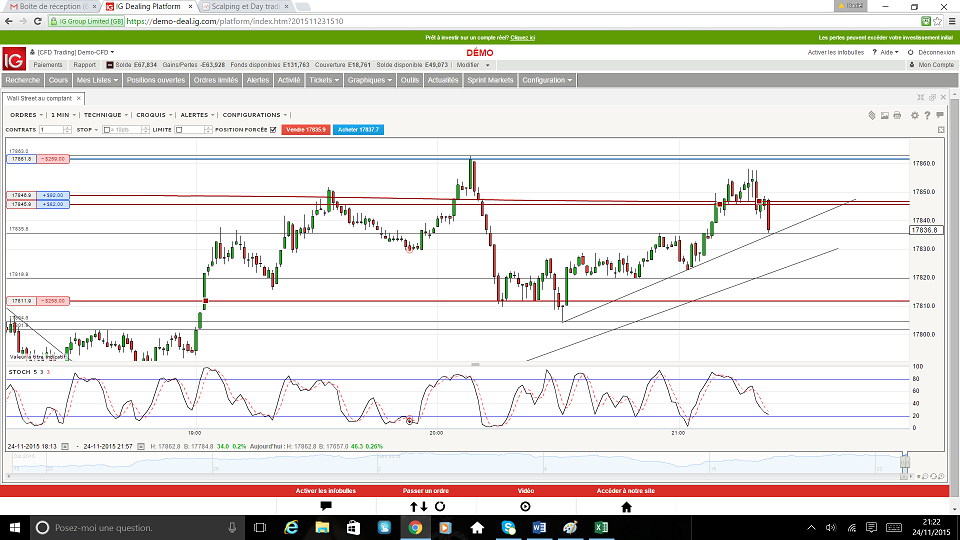Expand chart fullscreen toggle below toolbar
Screen dimensions: 960x540
click(941, 130)
